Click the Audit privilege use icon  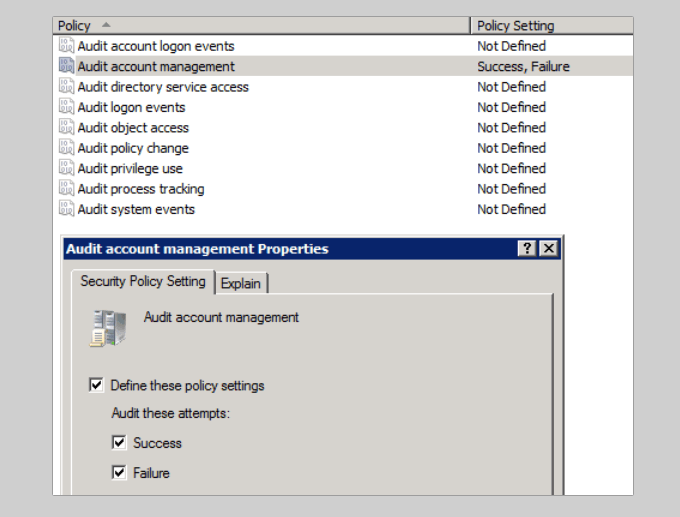(67, 169)
